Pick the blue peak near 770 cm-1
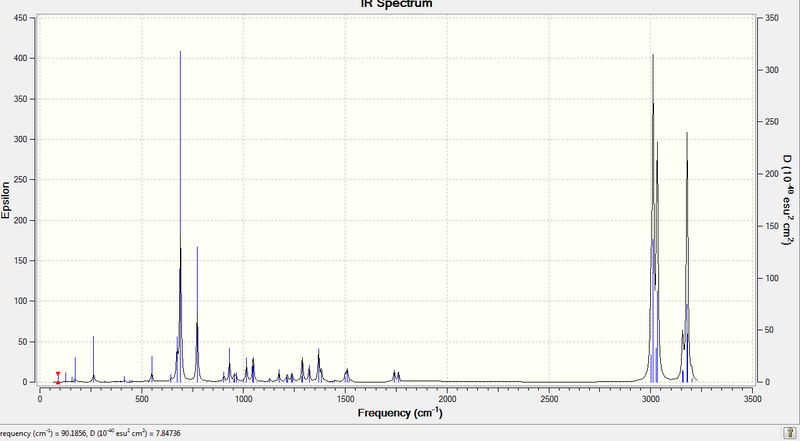Image resolution: width=800 pixels, height=441 pixels. (197, 314)
